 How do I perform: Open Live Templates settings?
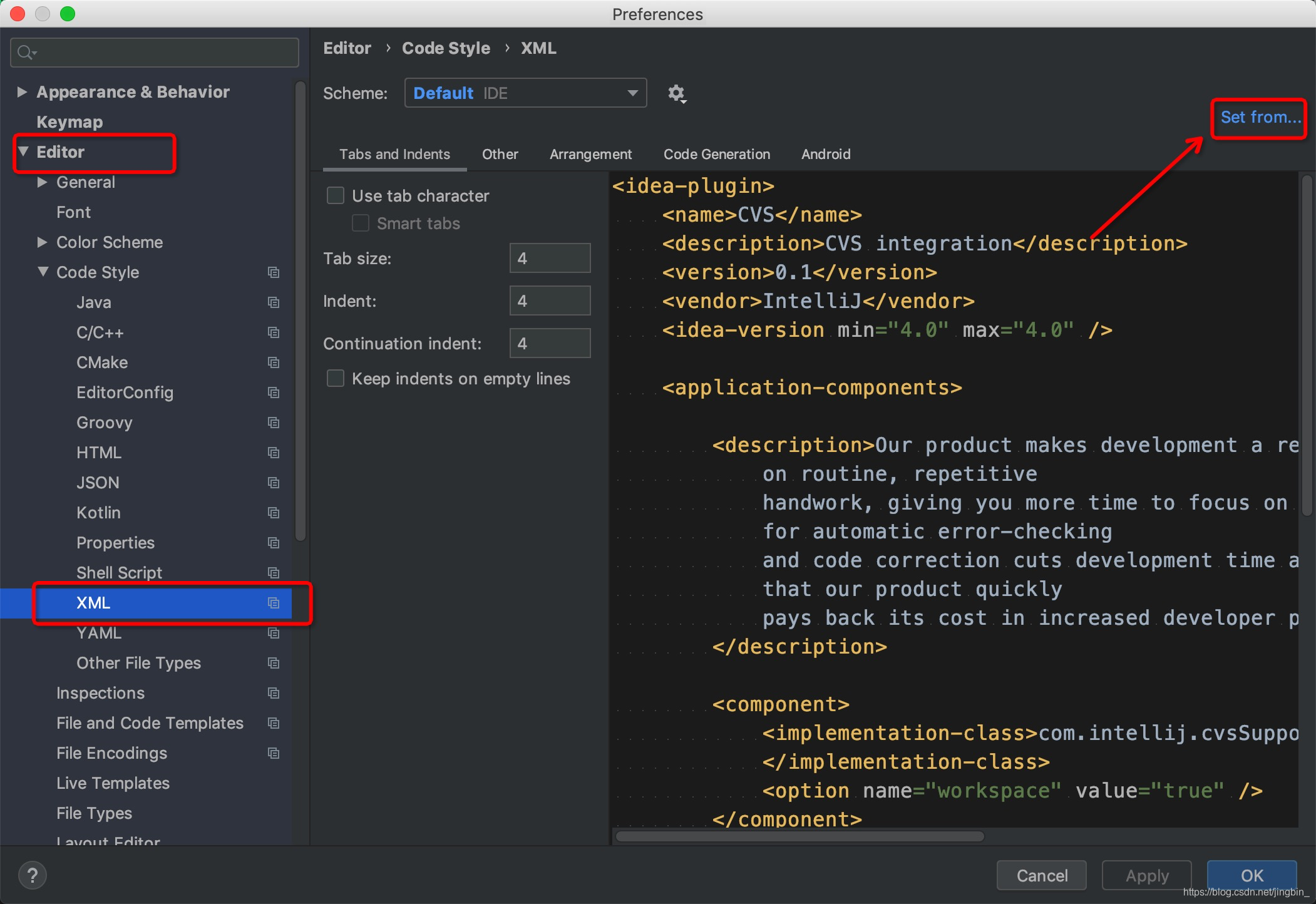pos(113,783)
